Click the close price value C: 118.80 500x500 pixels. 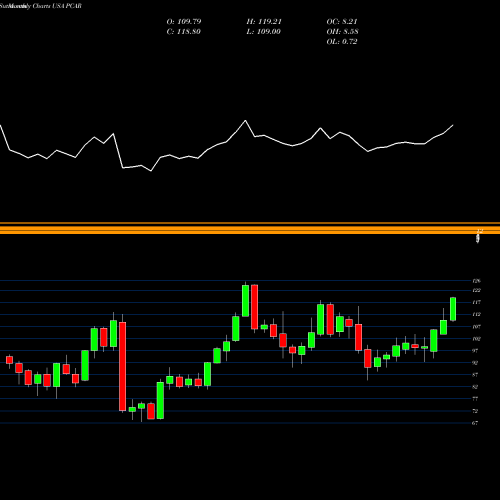[x=183, y=32]
